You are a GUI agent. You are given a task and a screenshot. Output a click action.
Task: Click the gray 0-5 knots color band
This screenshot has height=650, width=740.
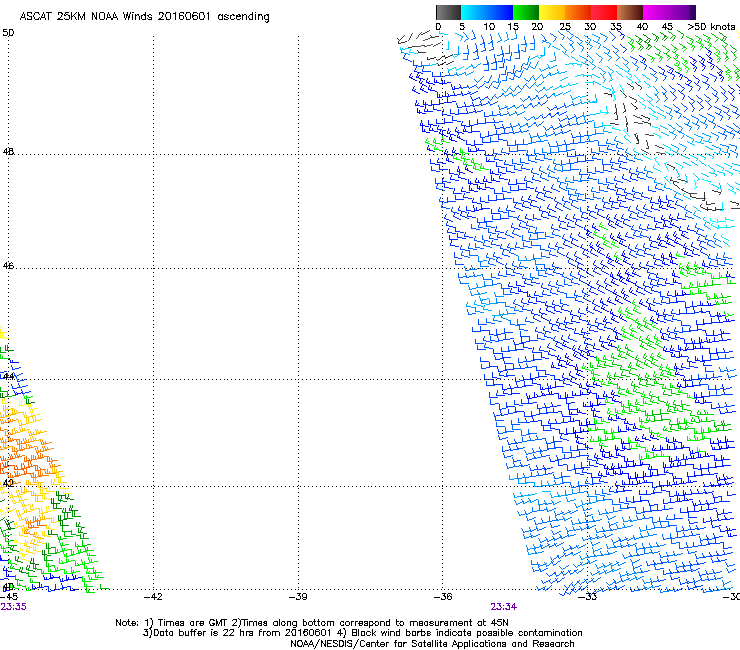448,12
